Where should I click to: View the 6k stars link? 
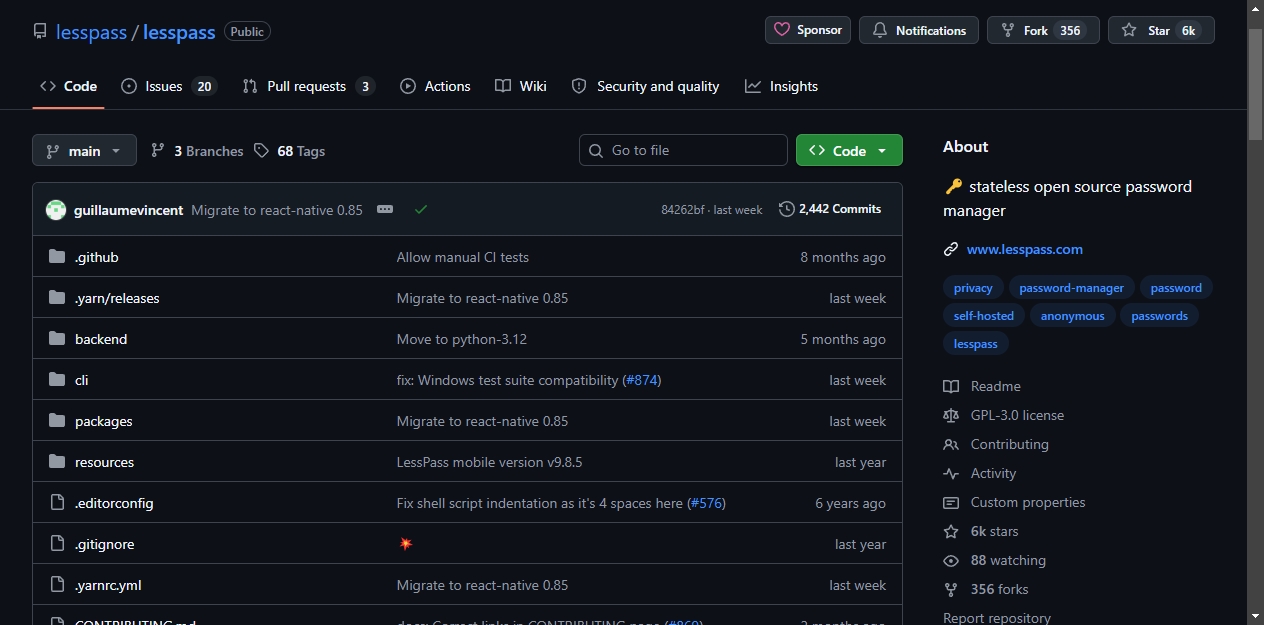coord(981,531)
